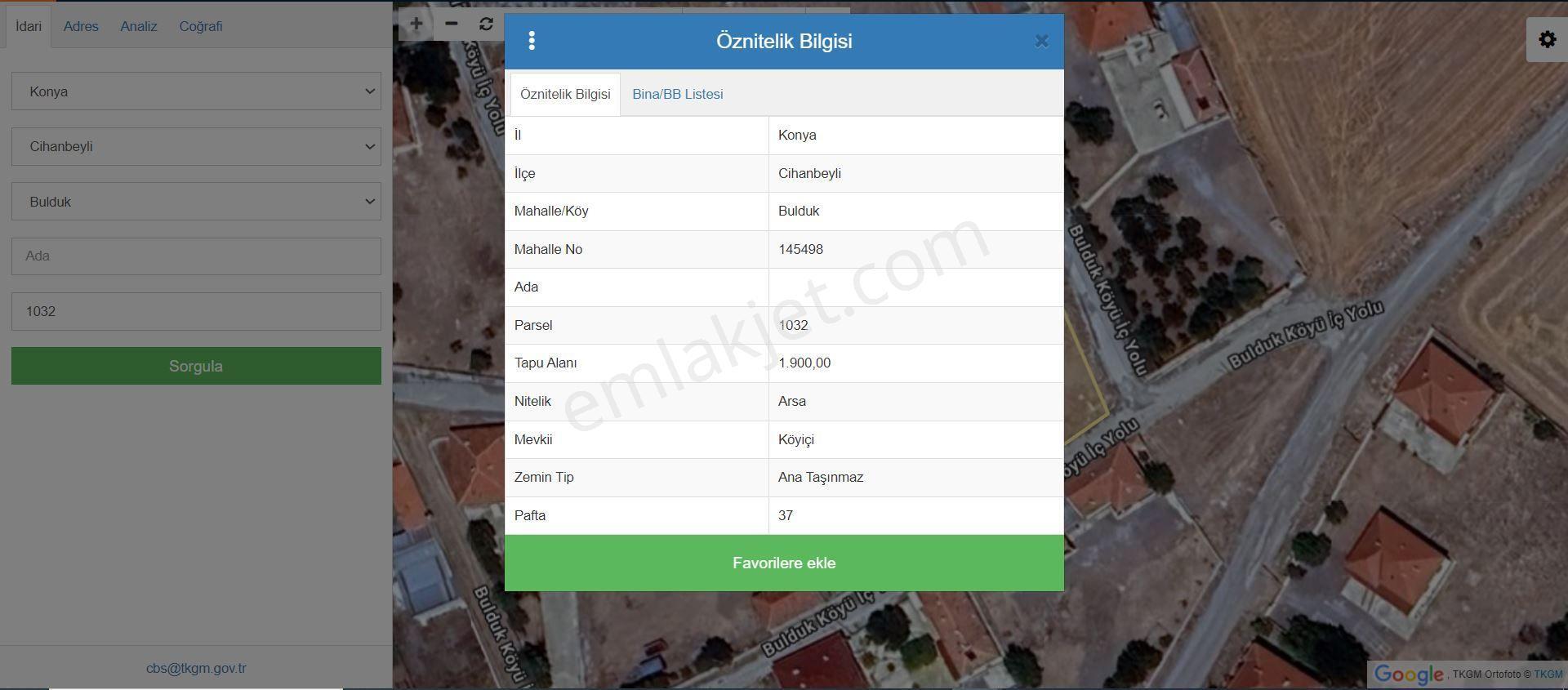Click the TKGM link in map attribution

1548,674
